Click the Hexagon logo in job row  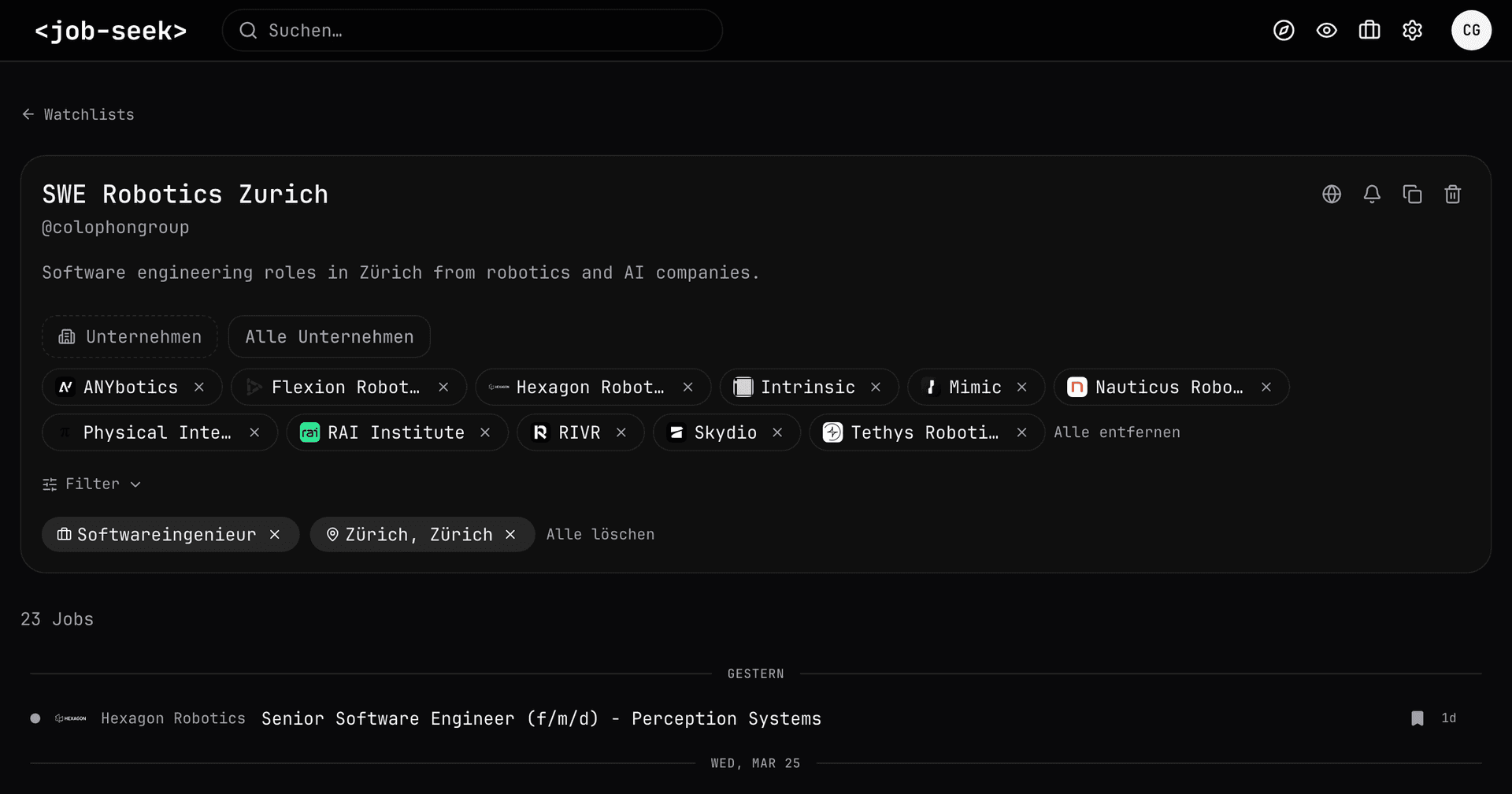(71, 718)
